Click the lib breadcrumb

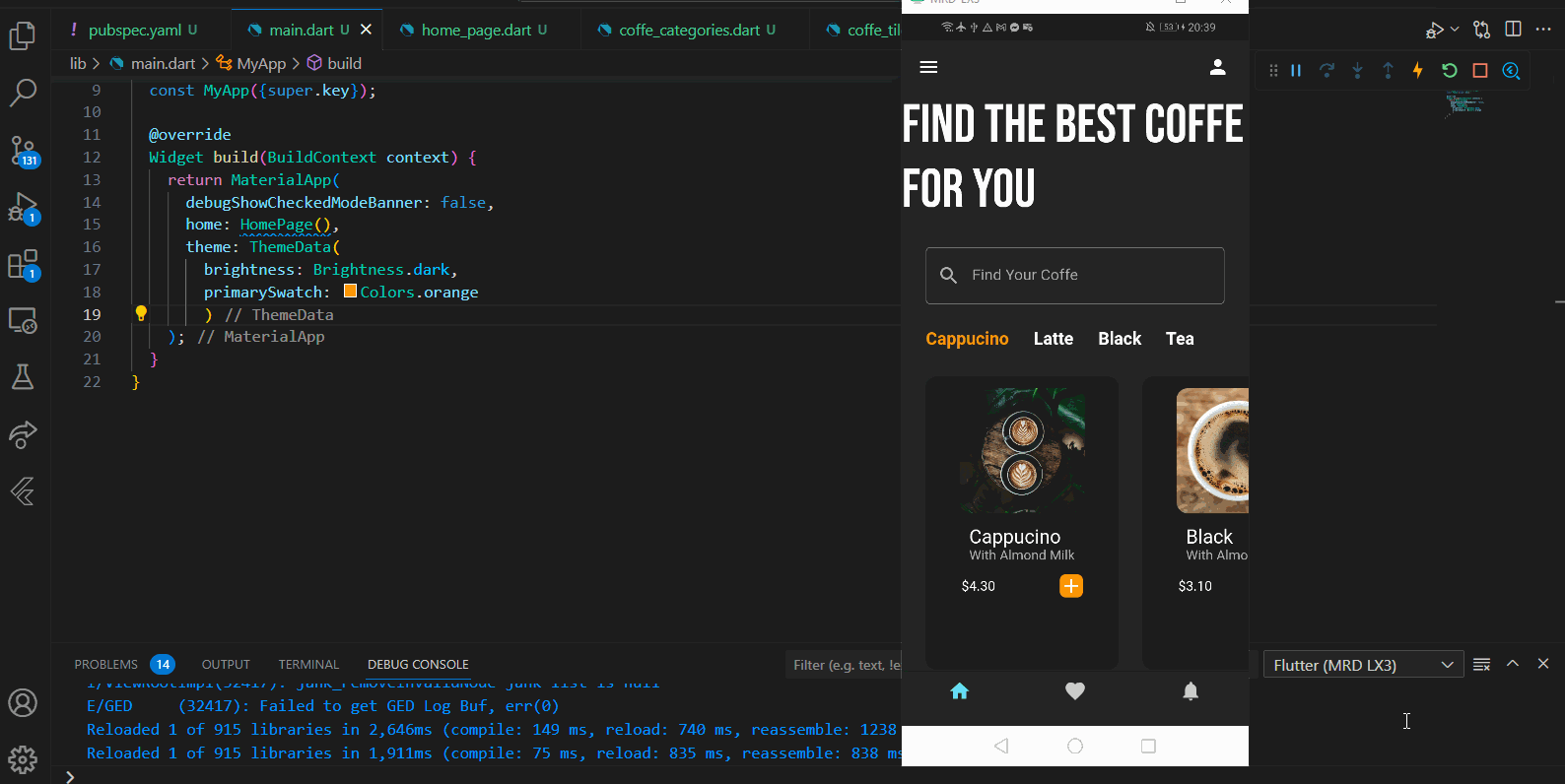[78, 63]
